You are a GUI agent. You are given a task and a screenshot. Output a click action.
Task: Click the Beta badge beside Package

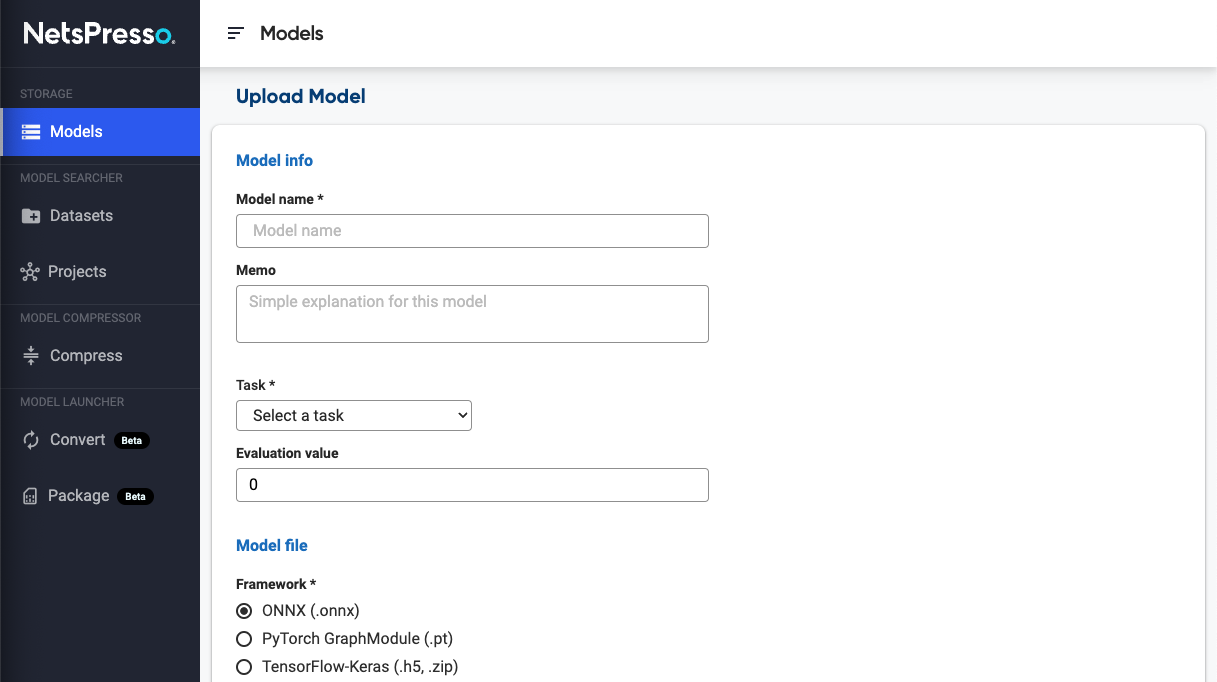pyautogui.click(x=136, y=496)
